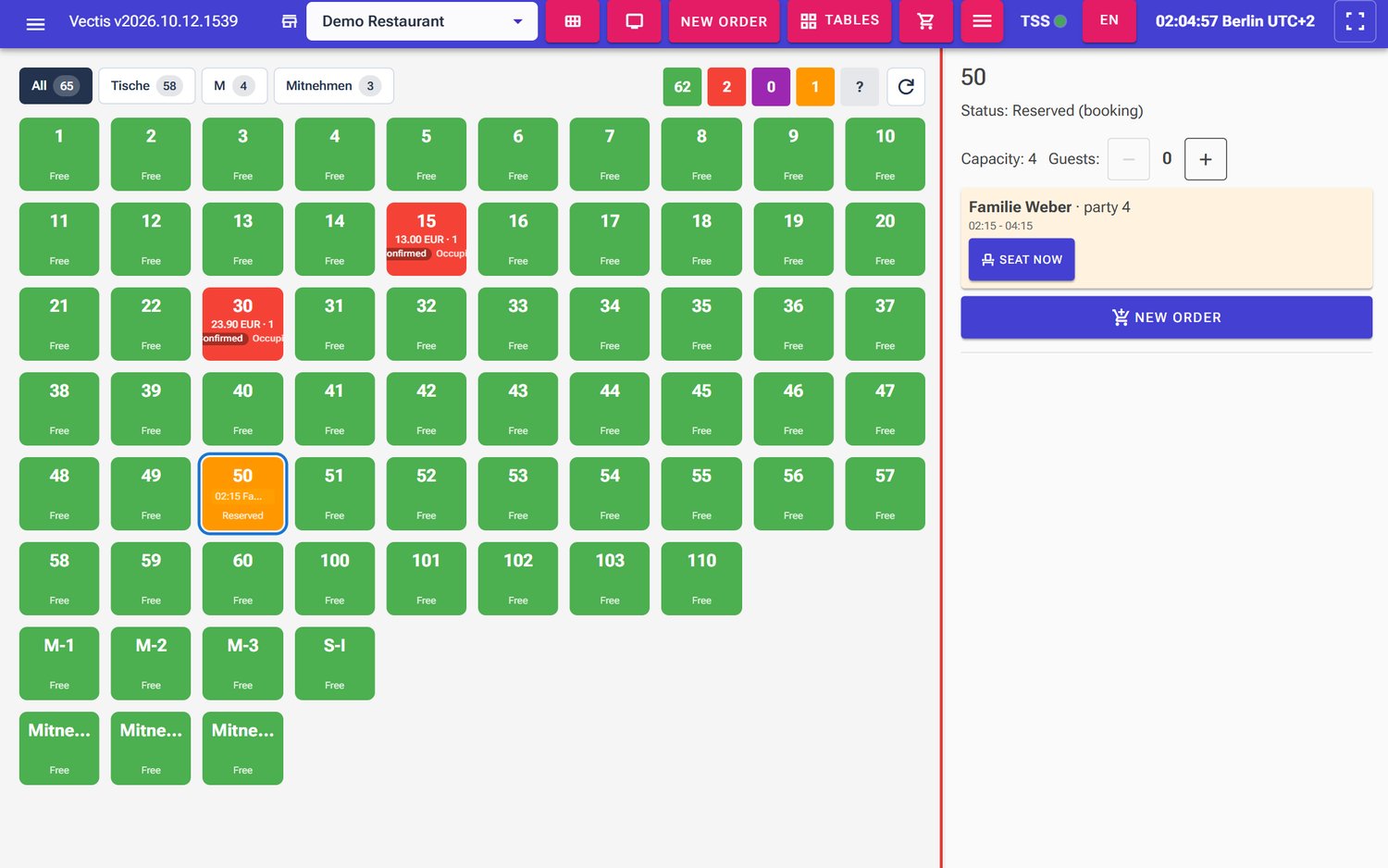
Task: Filter by red occupied tables count 2
Action: point(726,87)
